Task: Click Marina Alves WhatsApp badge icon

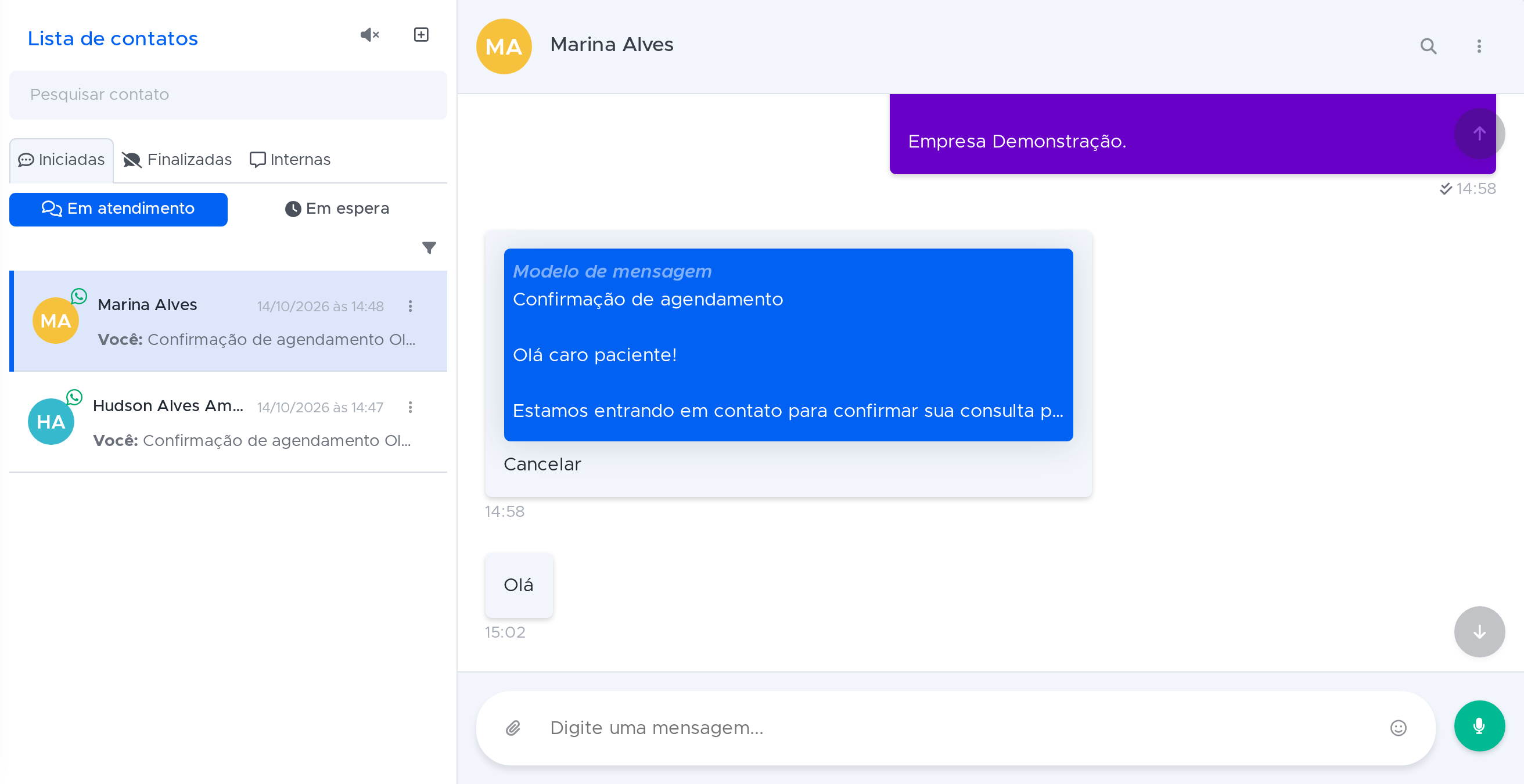Action: 78,296
